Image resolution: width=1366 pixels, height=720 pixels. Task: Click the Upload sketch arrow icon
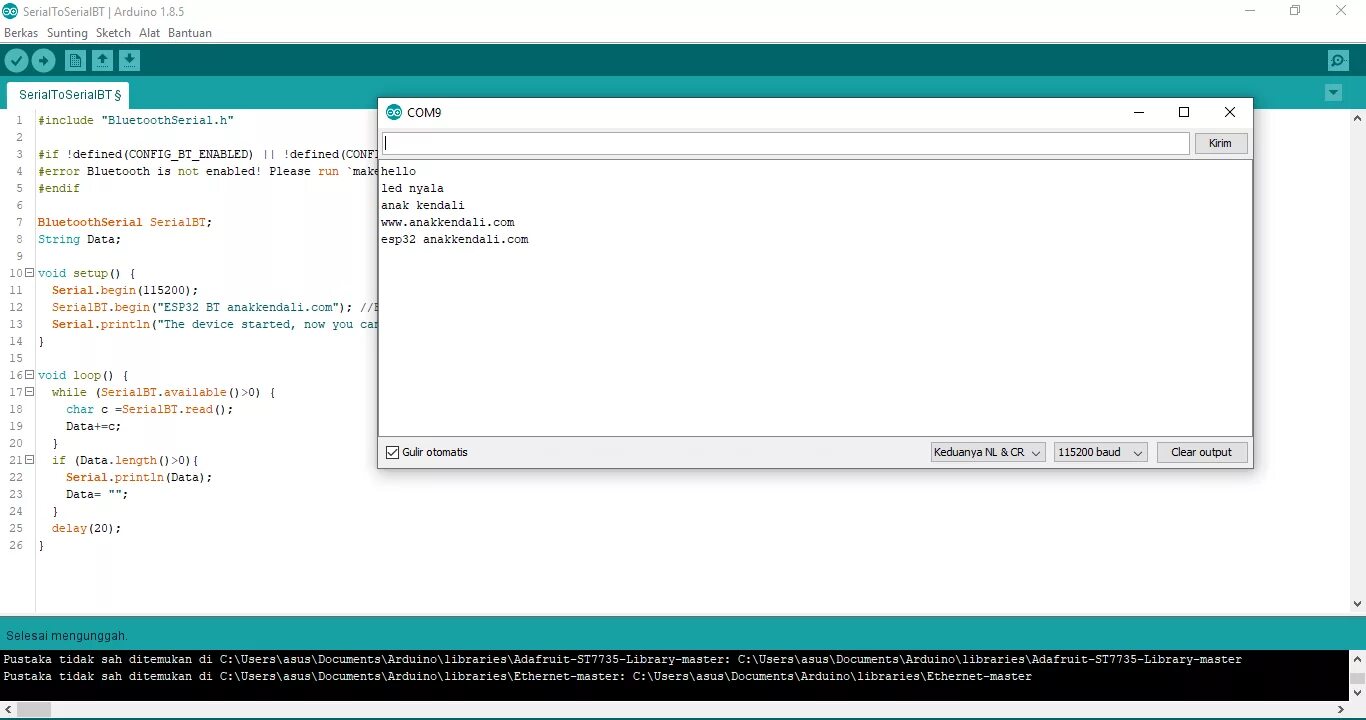pyautogui.click(x=43, y=61)
